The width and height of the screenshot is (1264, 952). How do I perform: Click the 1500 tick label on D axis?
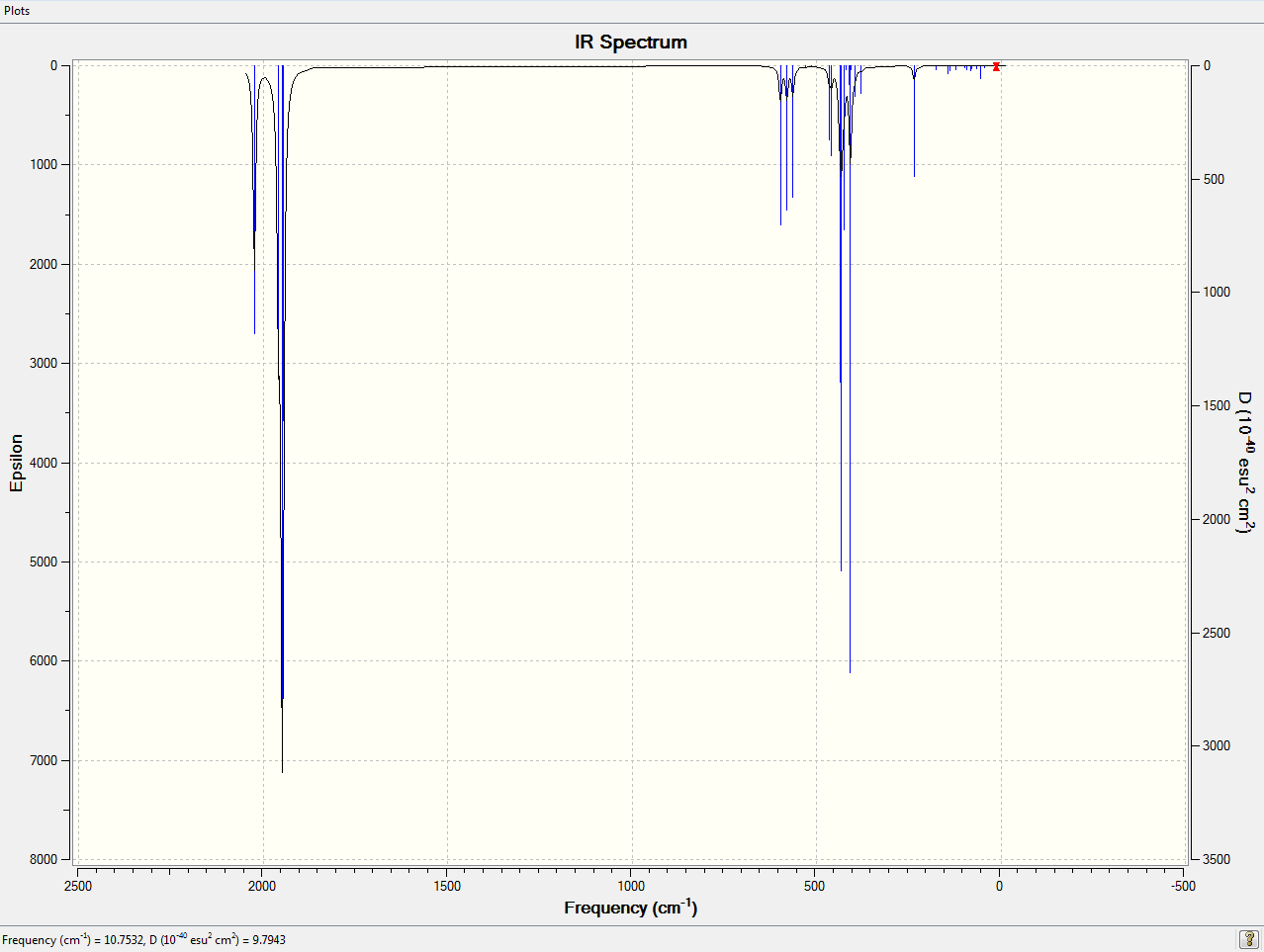(1217, 405)
